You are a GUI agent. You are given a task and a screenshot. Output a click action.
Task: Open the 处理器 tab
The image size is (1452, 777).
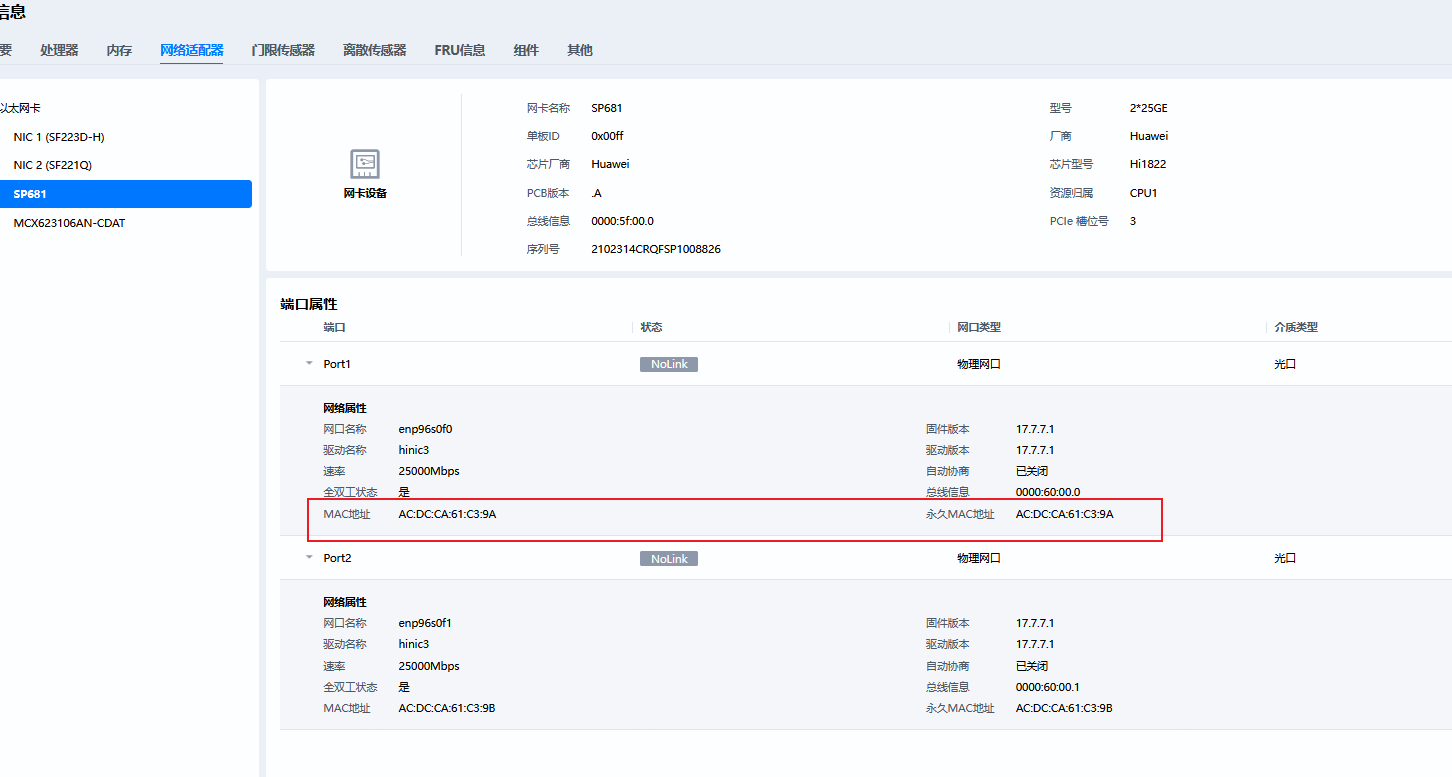pyautogui.click(x=59, y=50)
